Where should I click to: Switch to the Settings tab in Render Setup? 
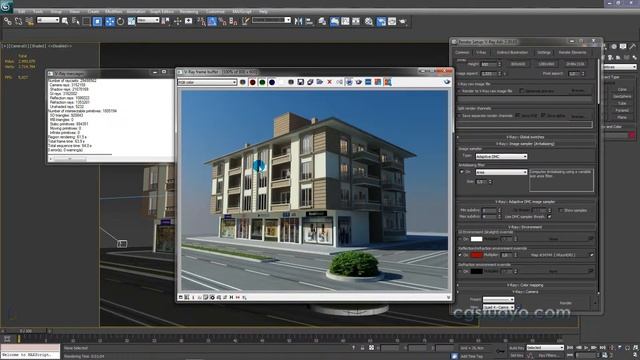click(x=544, y=52)
